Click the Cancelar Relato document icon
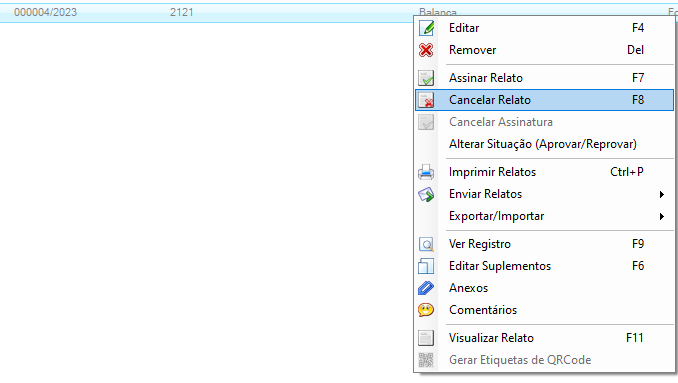Image resolution: width=678 pixels, height=383 pixels. [426, 100]
